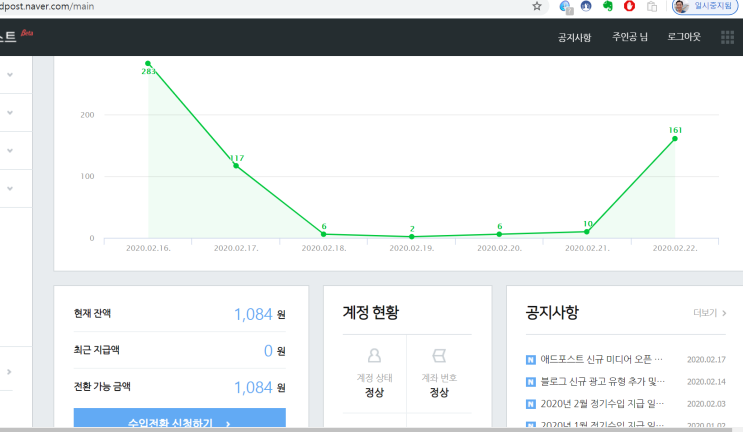Open 더보기 in the 공지사항 panel

pyautogui.click(x=709, y=313)
